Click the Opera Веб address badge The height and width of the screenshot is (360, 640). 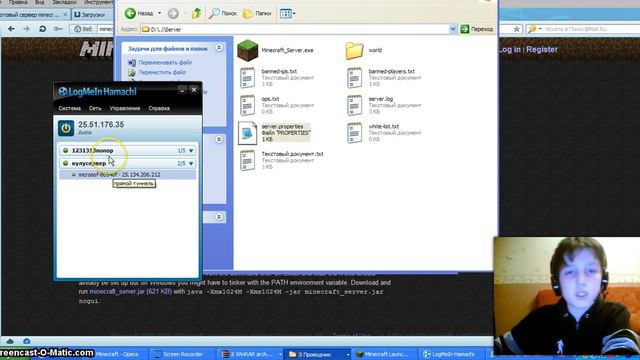click(83, 29)
